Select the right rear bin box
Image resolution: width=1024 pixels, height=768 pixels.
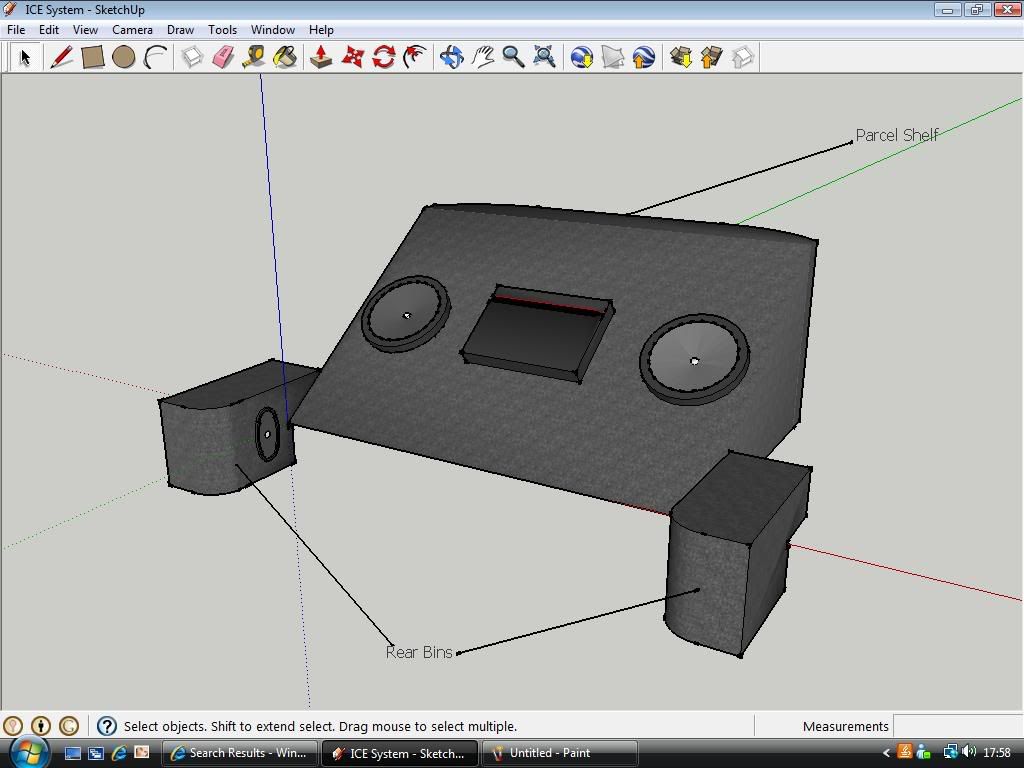tap(737, 554)
